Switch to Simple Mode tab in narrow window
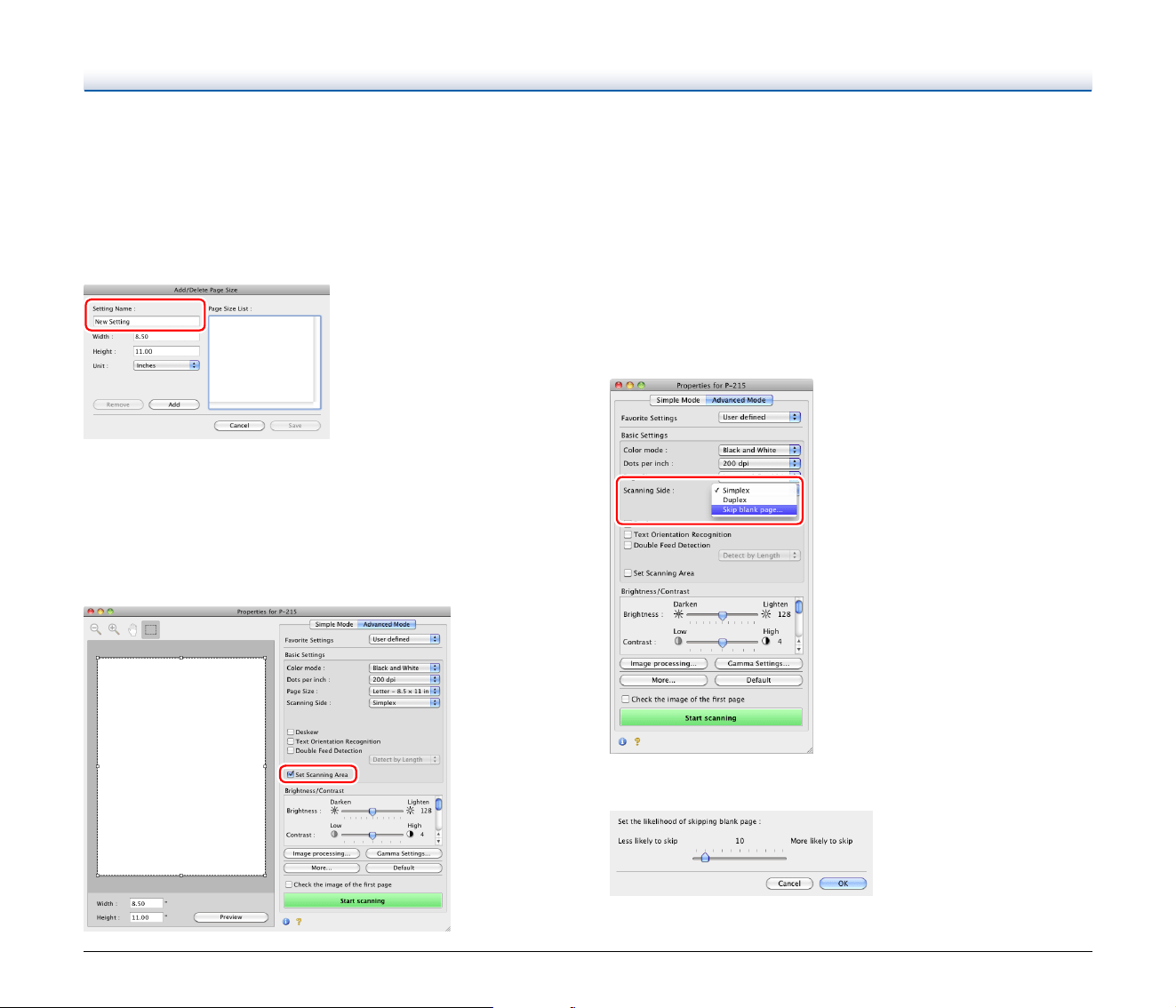This screenshot has height=1008, width=1176. [678, 400]
